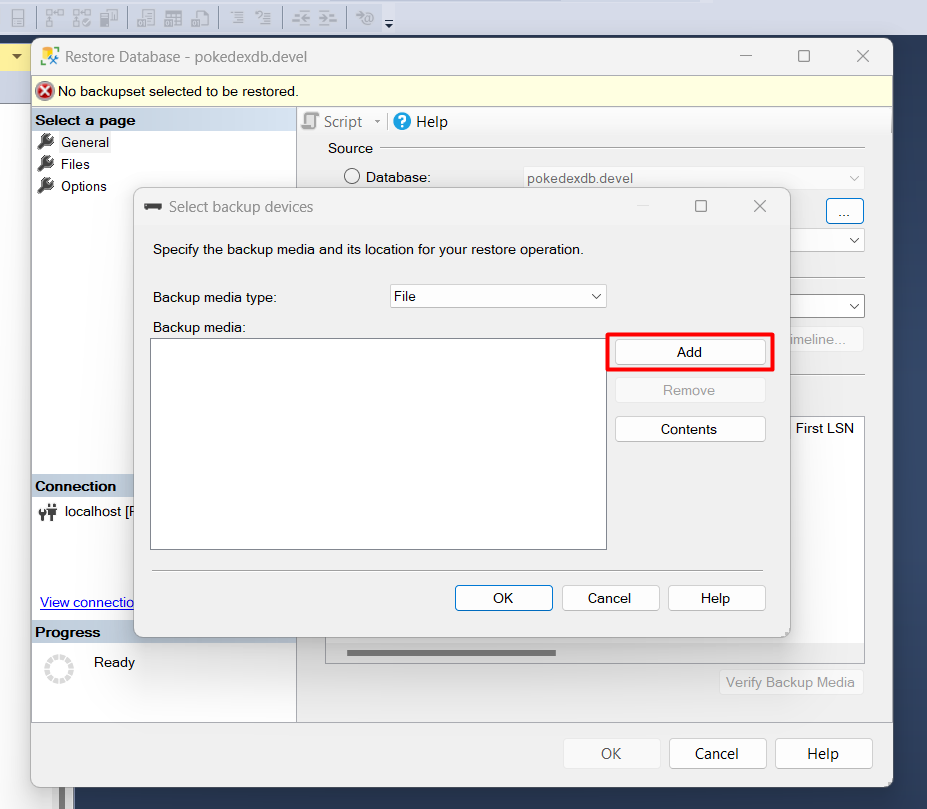Click the connection server icon near localhost

[48, 512]
